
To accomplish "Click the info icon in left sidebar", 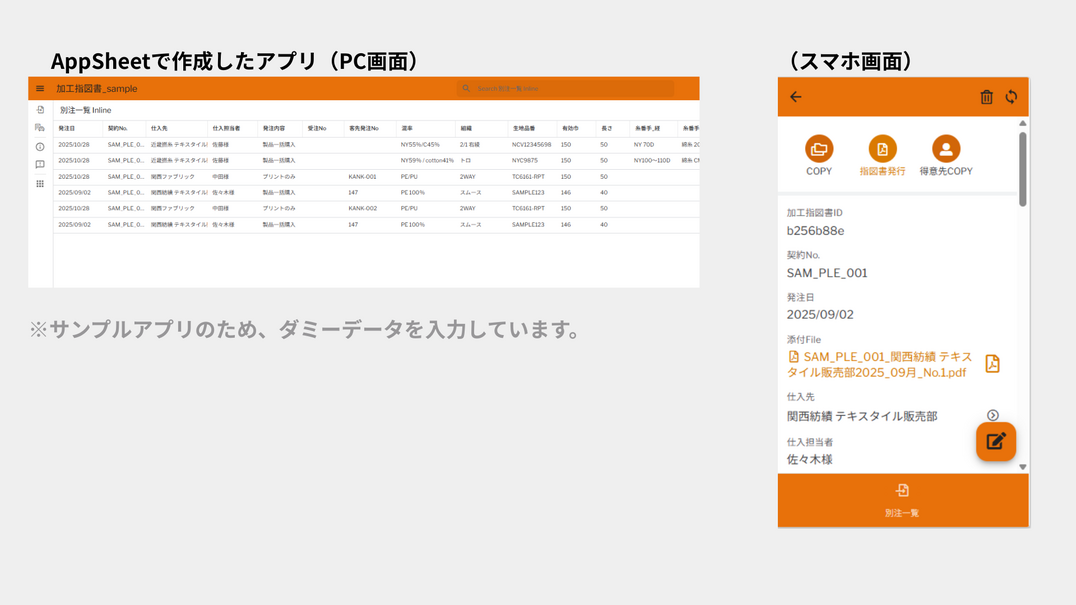I will (x=40, y=147).
